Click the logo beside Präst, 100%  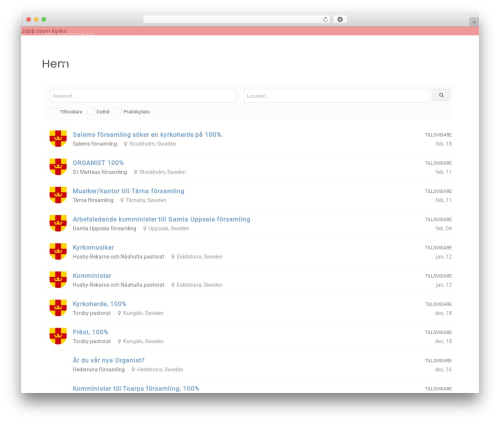tap(58, 336)
